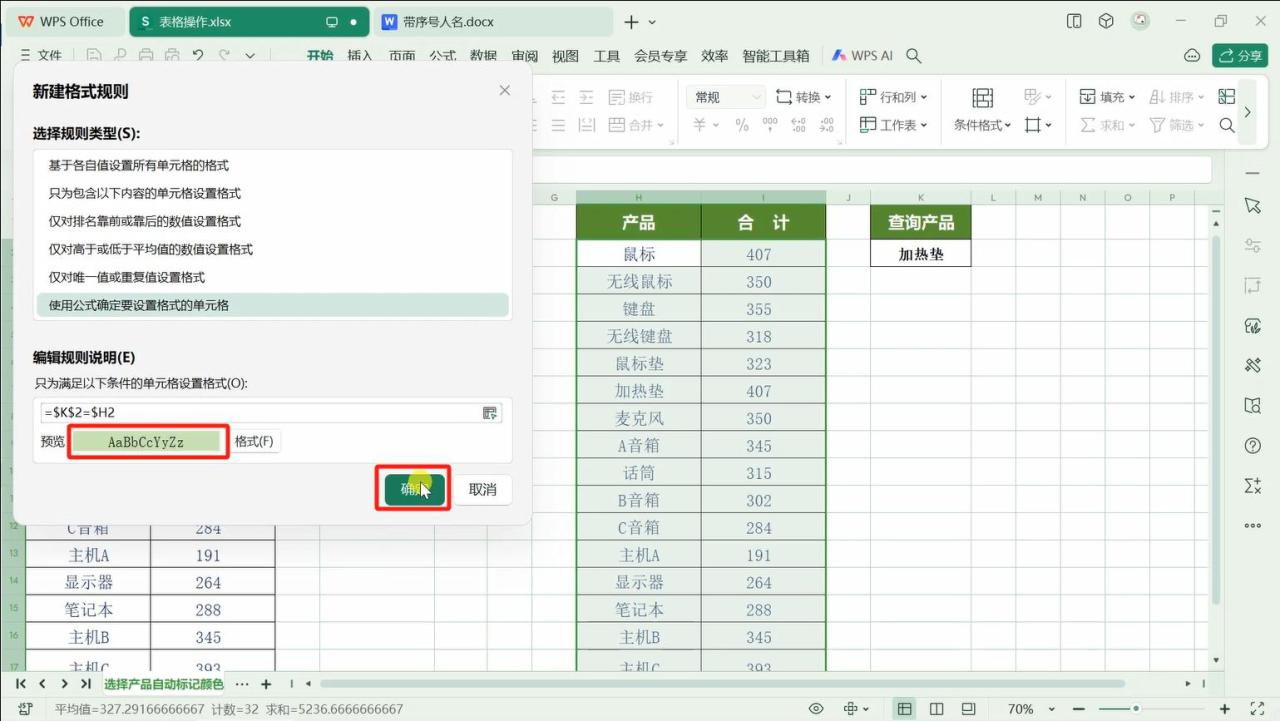Image resolution: width=1280 pixels, height=721 pixels.
Task: Open the 求和 dropdown
Action: [x=1107, y=125]
